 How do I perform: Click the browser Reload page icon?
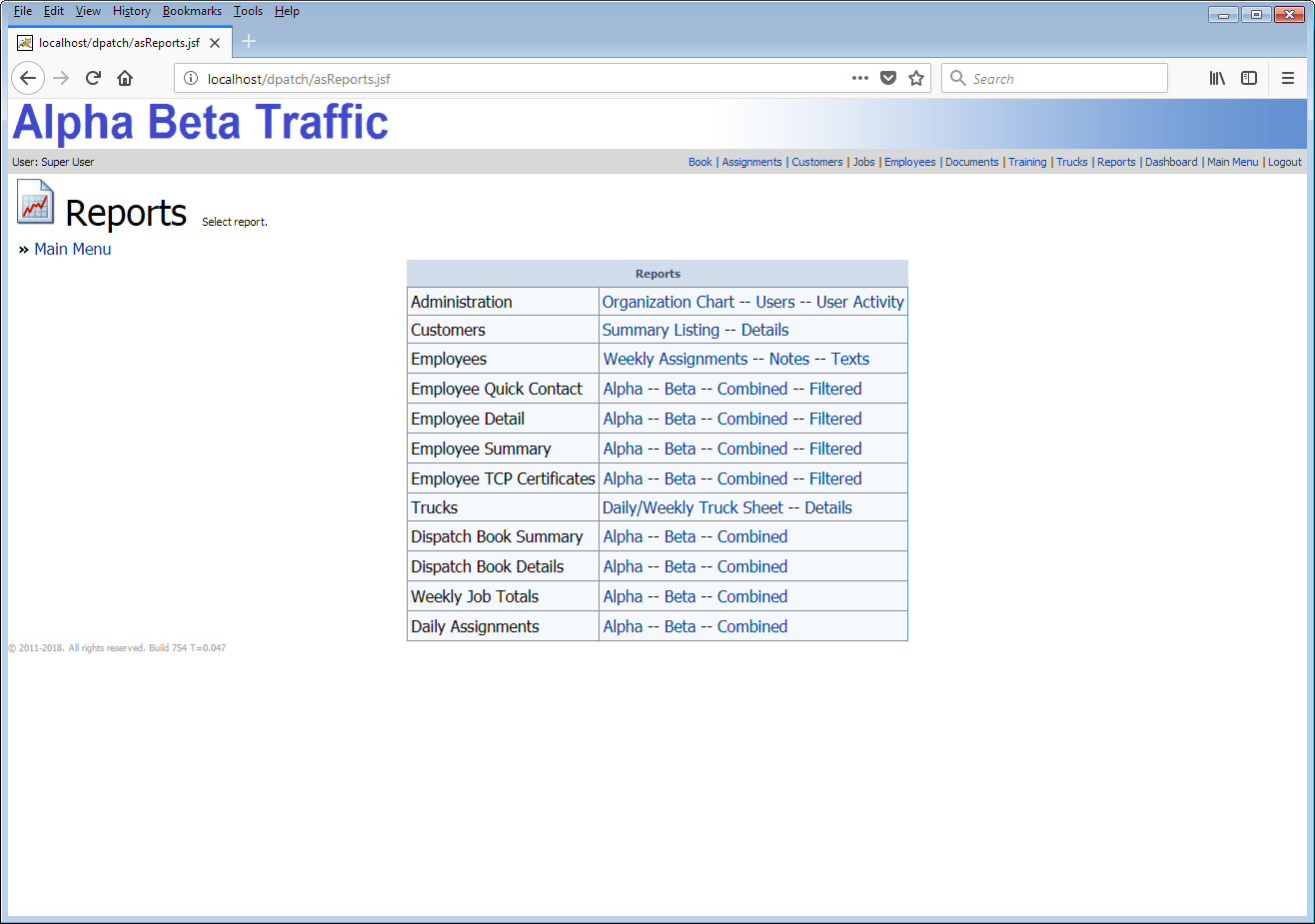point(93,78)
